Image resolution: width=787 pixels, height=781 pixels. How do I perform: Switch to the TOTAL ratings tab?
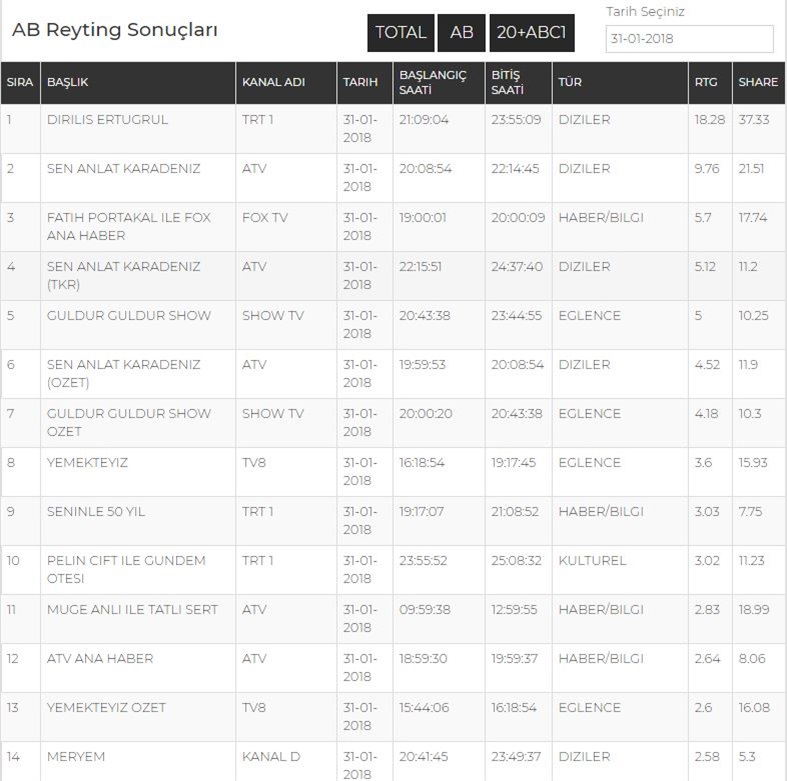click(400, 33)
